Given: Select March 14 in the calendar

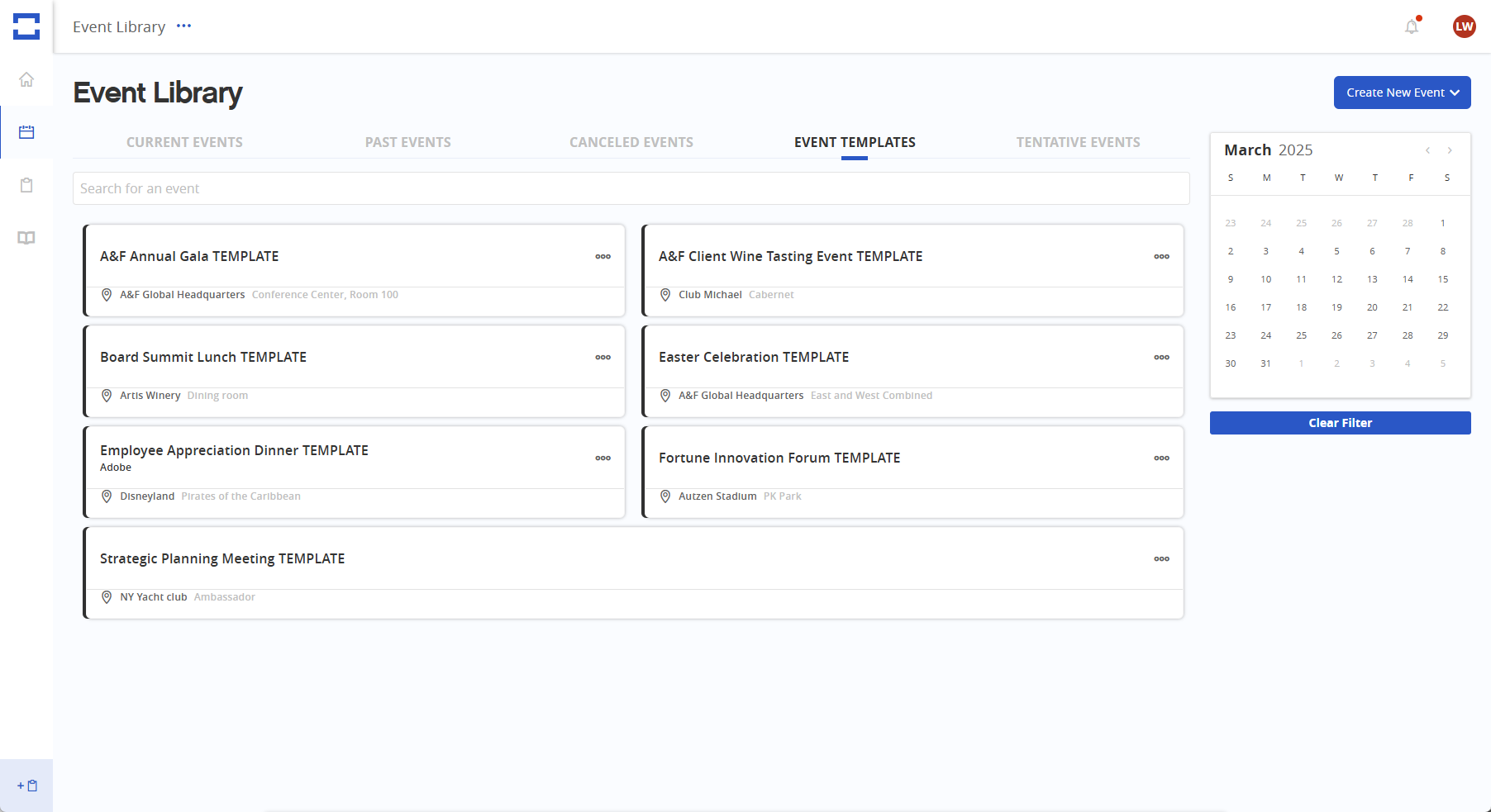Looking at the screenshot, I should (x=1408, y=279).
